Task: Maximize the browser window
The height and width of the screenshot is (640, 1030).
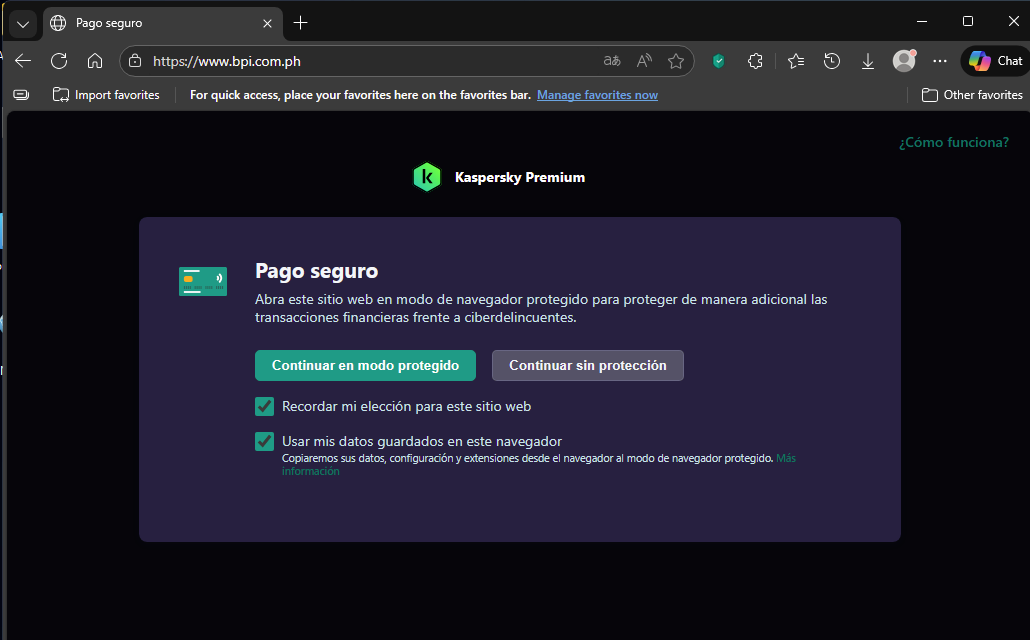Action: (x=968, y=22)
